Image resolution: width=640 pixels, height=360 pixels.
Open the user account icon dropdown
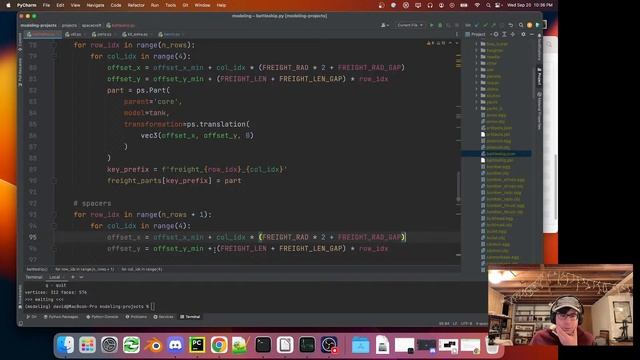point(384,25)
